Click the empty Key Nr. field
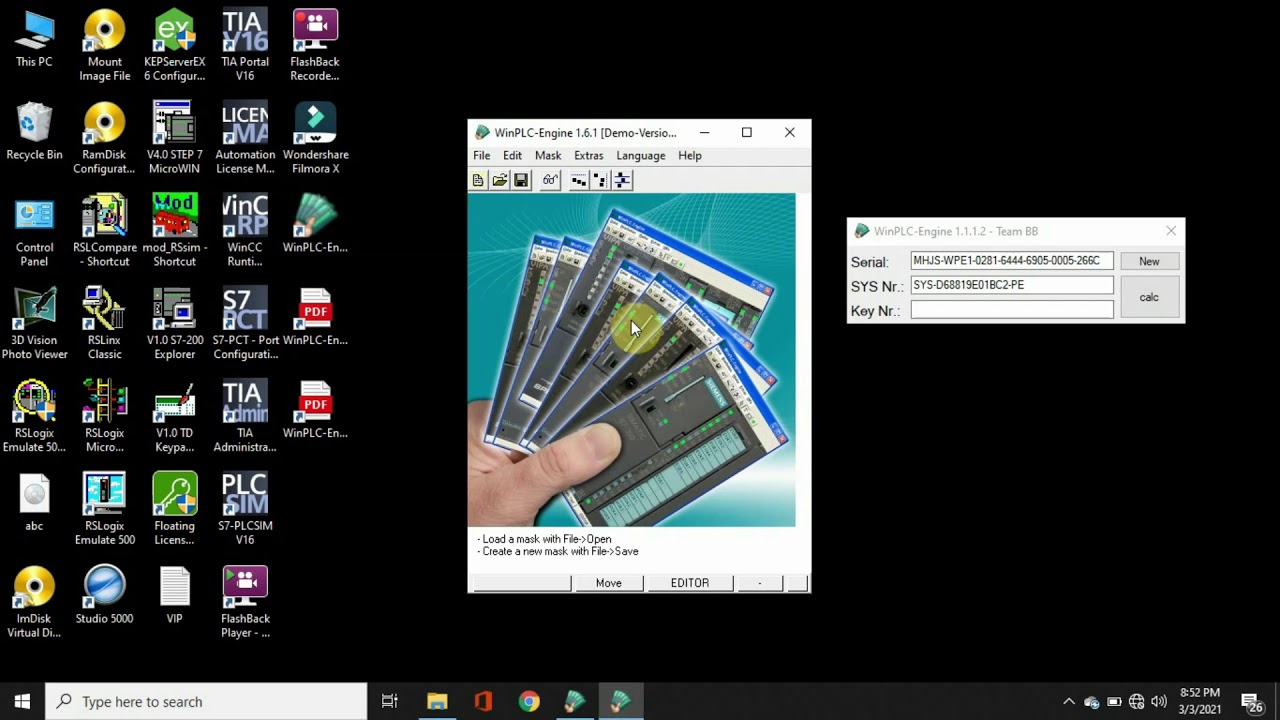1280x720 pixels. 1011,310
